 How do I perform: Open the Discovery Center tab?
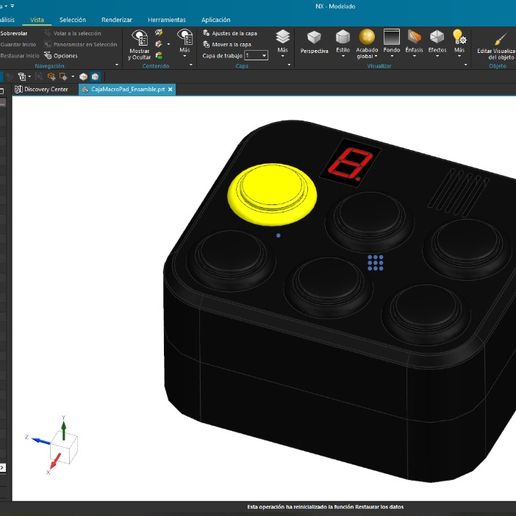41,89
